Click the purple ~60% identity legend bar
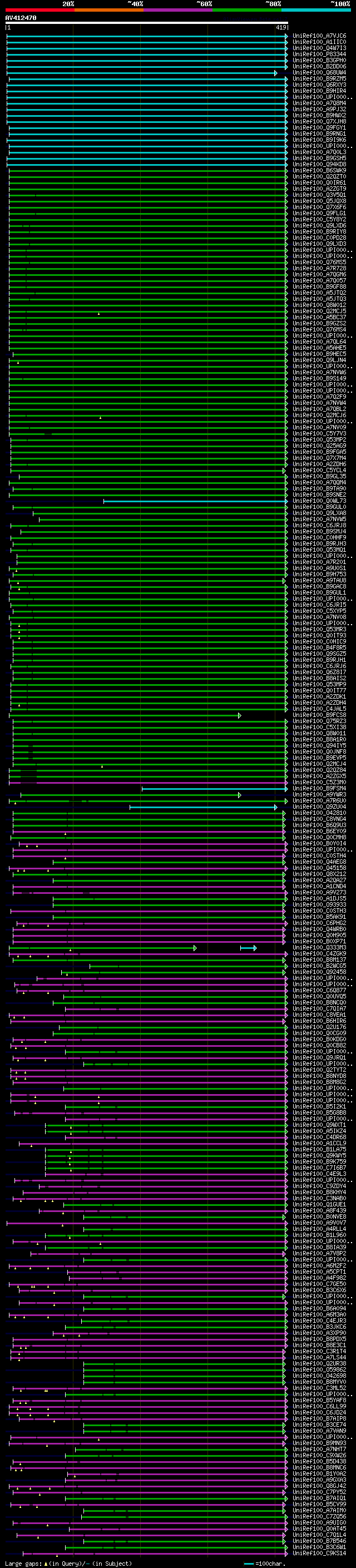 (177, 10)
